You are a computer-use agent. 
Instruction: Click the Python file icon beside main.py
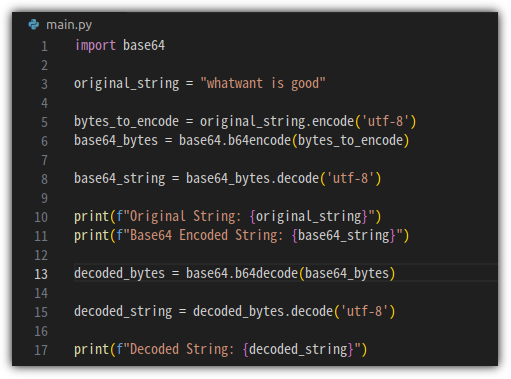click(x=34, y=25)
